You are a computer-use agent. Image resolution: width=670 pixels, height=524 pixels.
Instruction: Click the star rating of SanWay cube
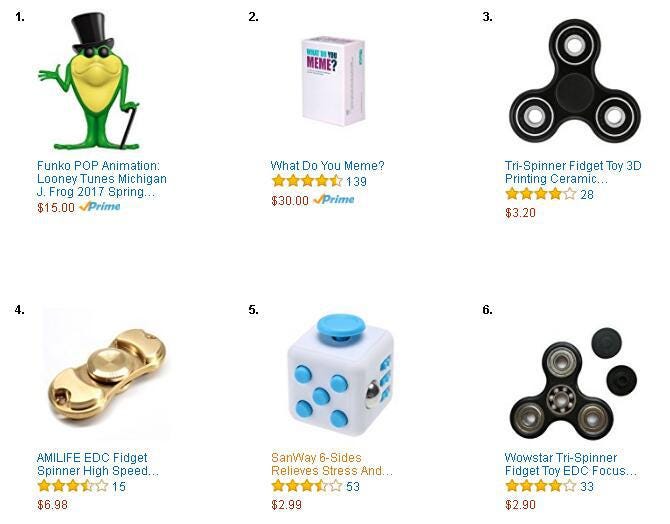[x=307, y=486]
